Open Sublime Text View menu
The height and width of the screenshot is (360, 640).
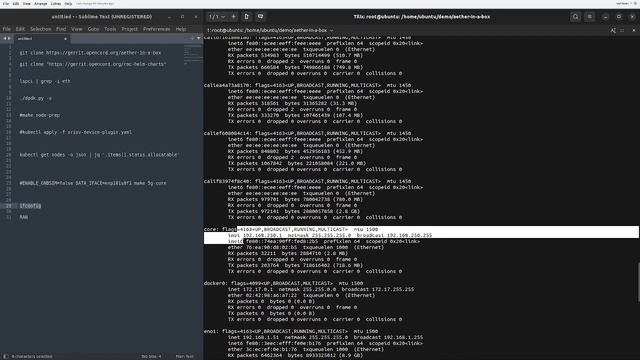(77, 29)
